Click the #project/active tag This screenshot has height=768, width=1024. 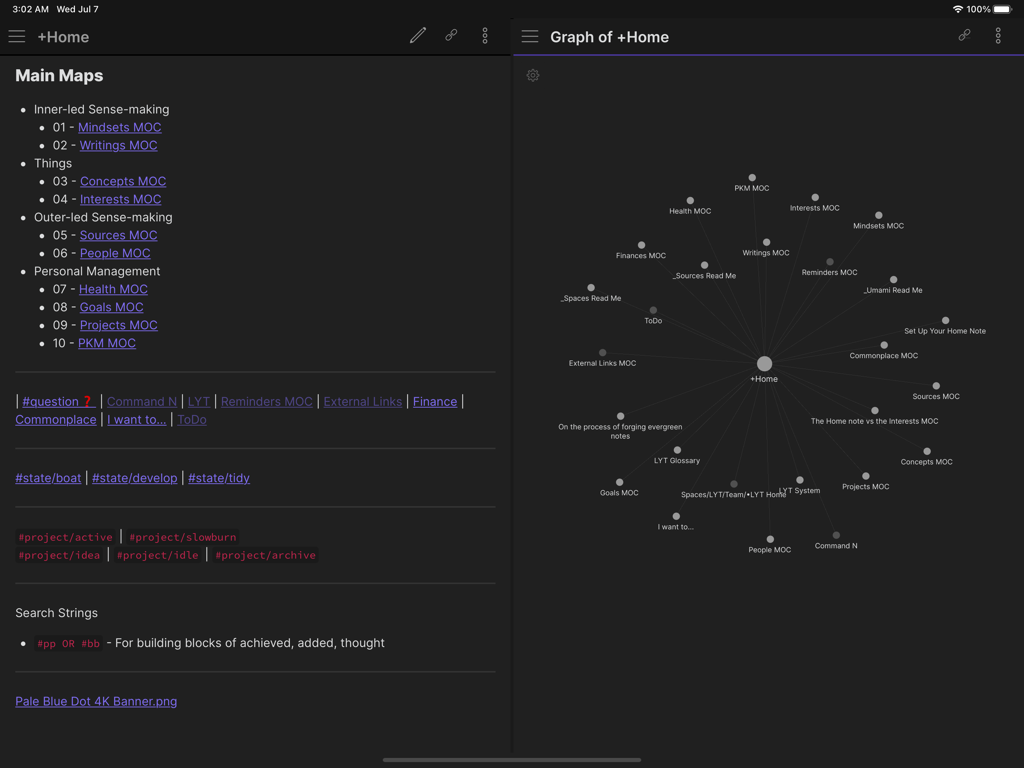[65, 537]
